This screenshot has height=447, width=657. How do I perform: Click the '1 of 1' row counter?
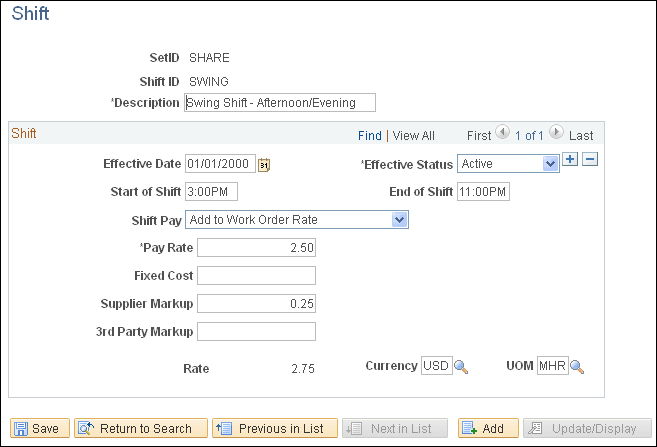point(529,136)
